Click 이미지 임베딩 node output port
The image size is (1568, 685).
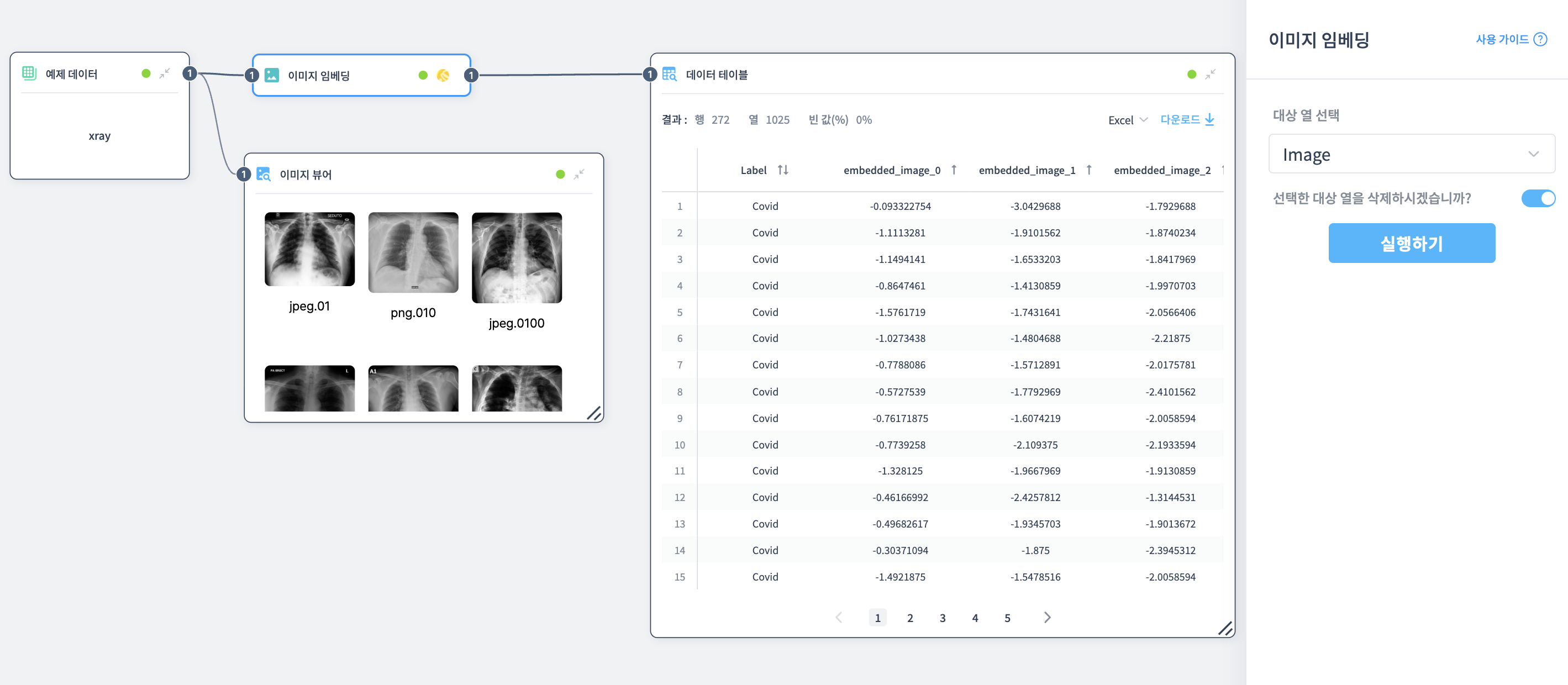tap(471, 76)
